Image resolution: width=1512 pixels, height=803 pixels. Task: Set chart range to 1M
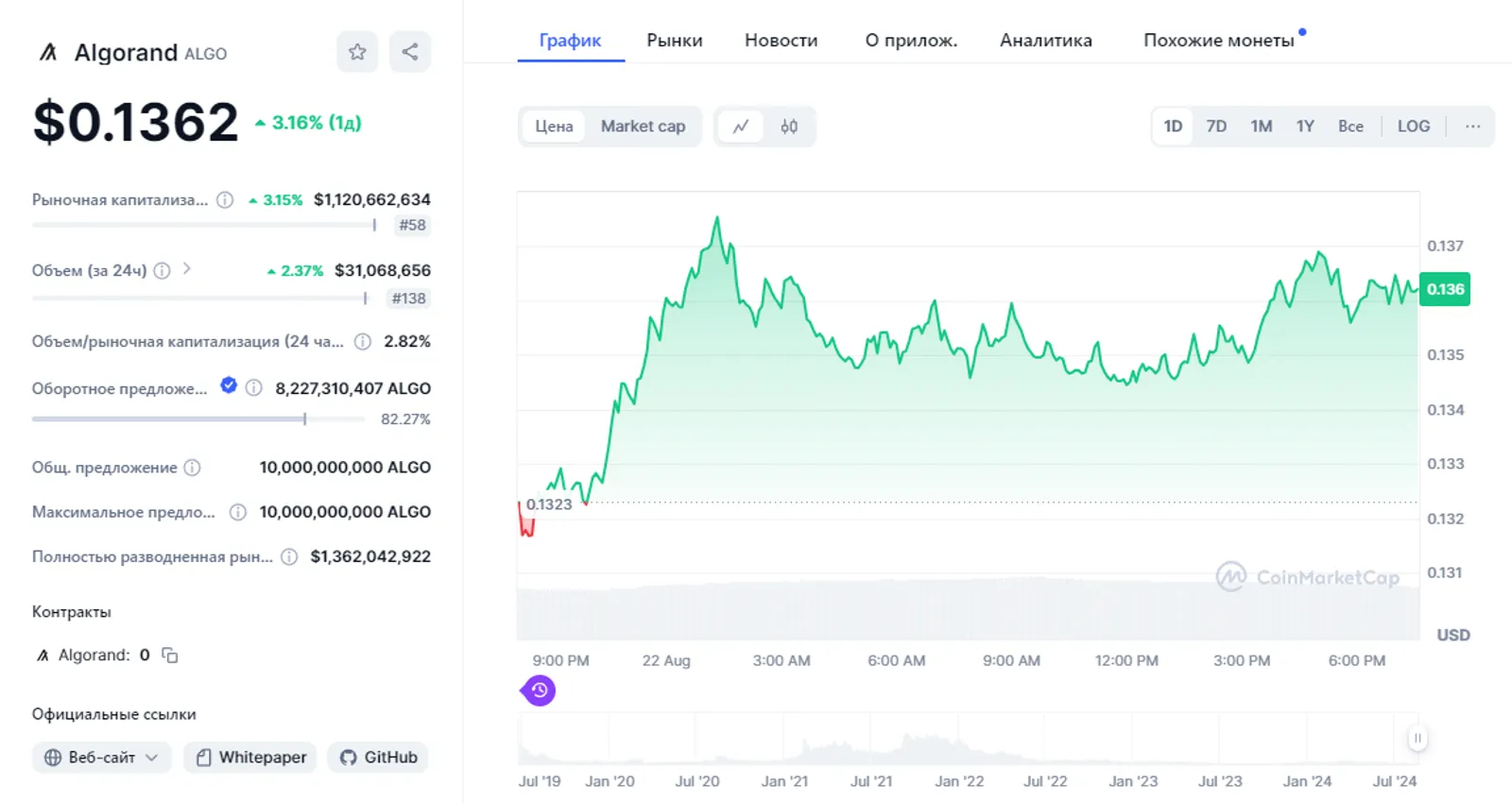click(x=1262, y=127)
